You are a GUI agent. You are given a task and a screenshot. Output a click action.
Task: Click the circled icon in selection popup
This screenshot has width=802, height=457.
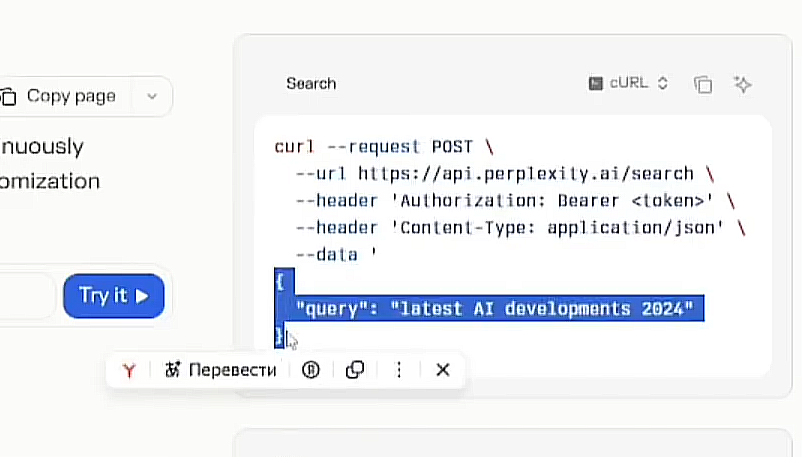[x=311, y=370]
